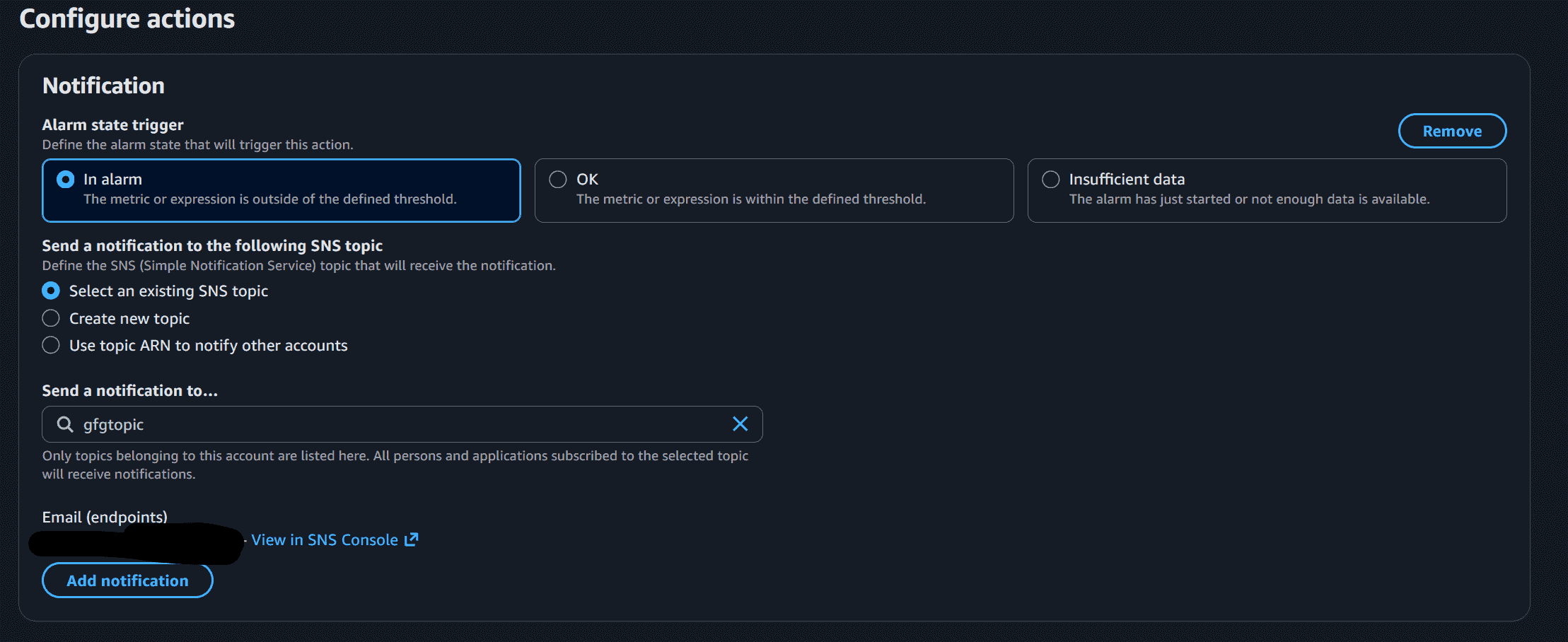Click inside the gfgtopic topic search field
The image size is (1568, 642).
[x=402, y=424]
